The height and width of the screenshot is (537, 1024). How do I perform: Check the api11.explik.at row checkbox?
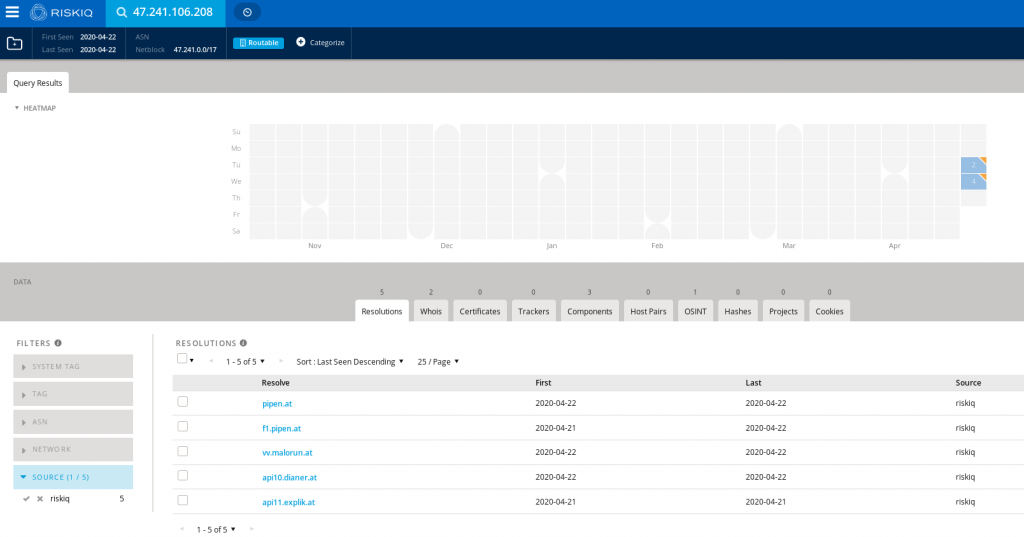coord(183,500)
